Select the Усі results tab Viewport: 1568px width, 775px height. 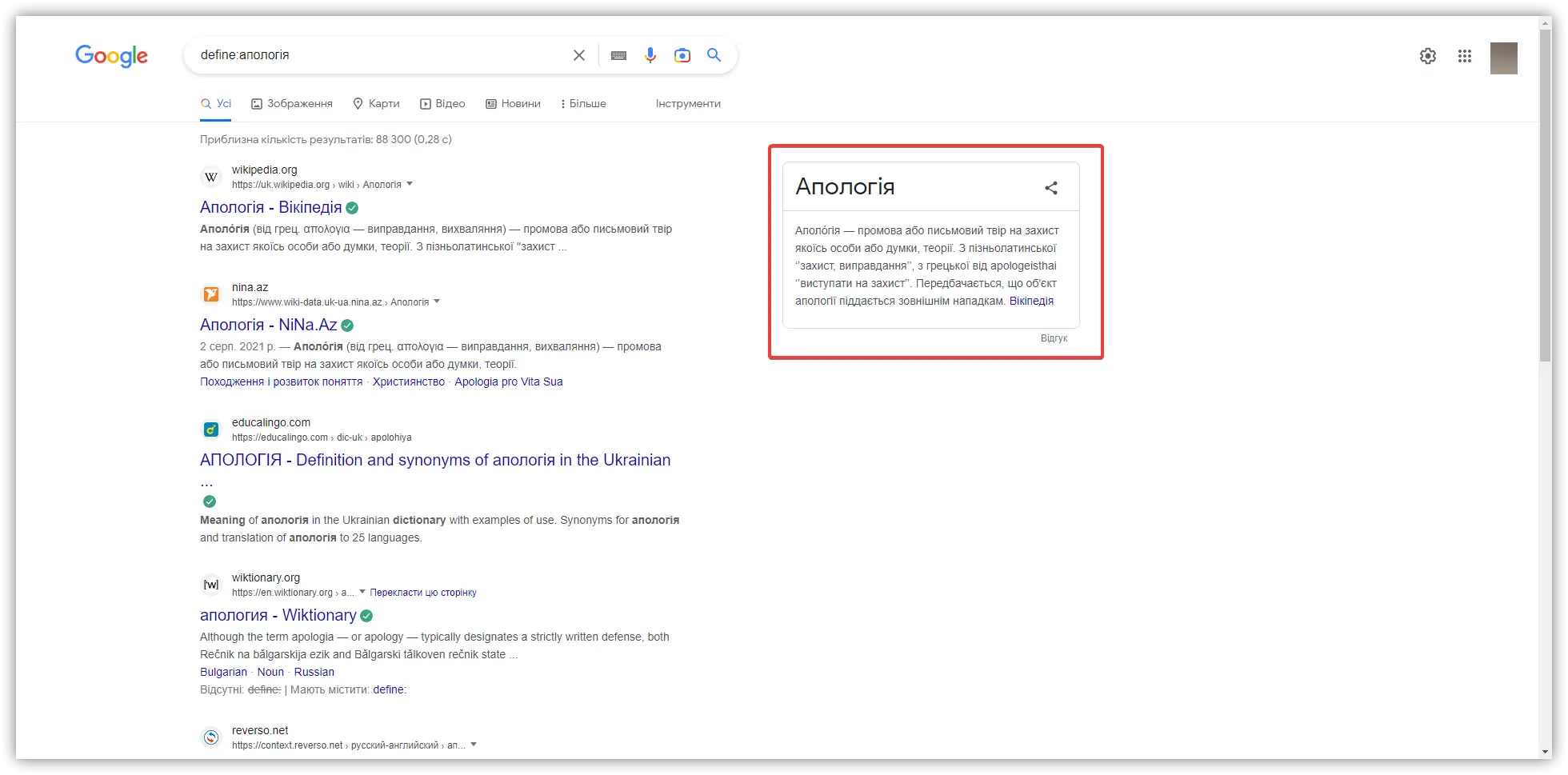tap(216, 104)
